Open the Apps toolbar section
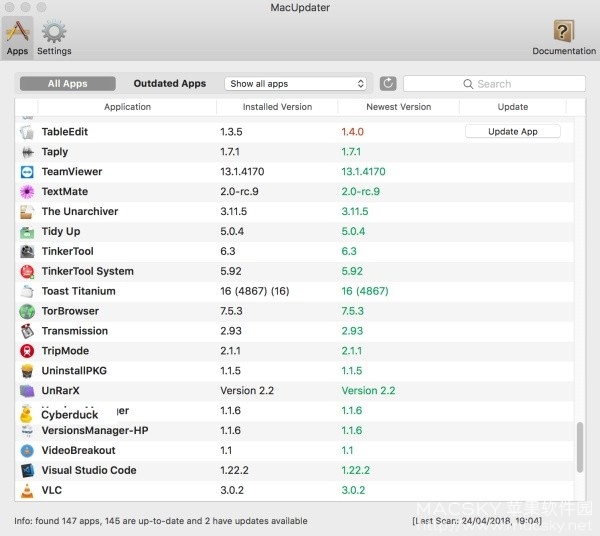Viewport: 600px width, 536px height. coord(17,38)
